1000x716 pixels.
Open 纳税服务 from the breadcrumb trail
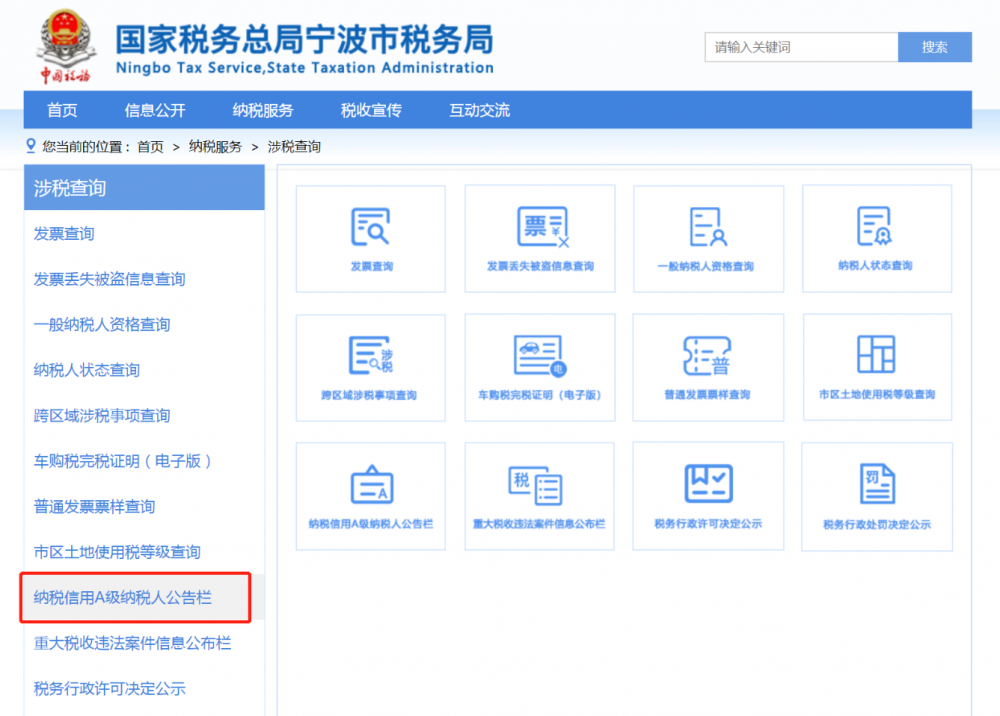pyautogui.click(x=213, y=145)
